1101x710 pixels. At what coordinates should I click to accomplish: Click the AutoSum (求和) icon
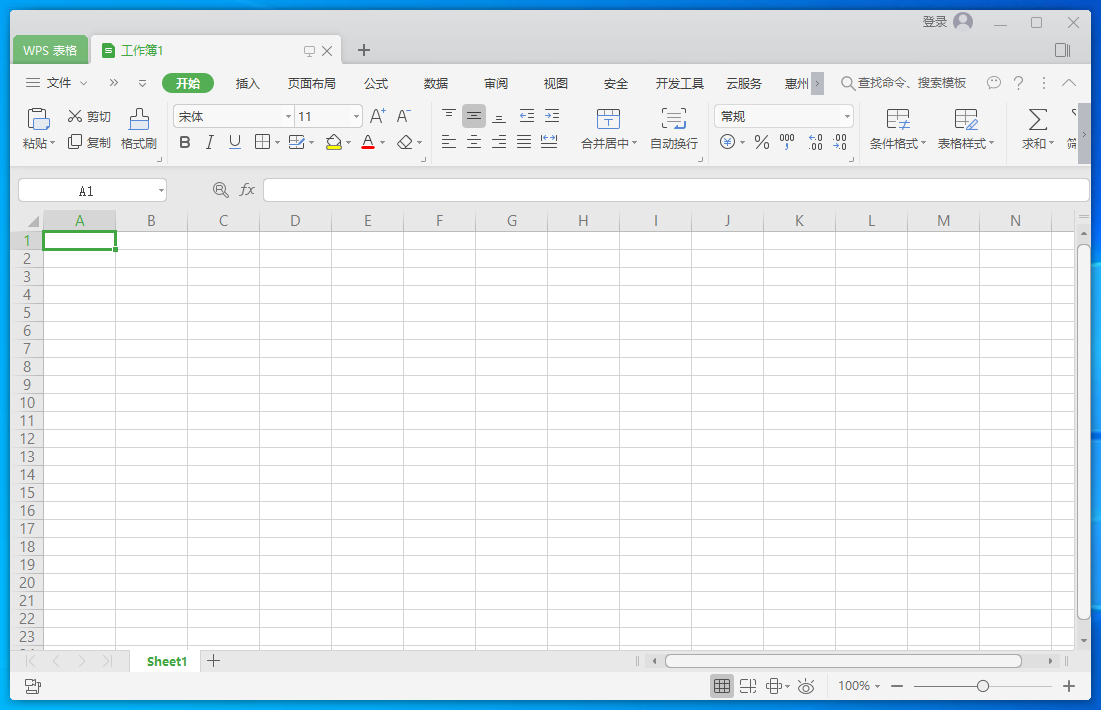[x=1037, y=119]
